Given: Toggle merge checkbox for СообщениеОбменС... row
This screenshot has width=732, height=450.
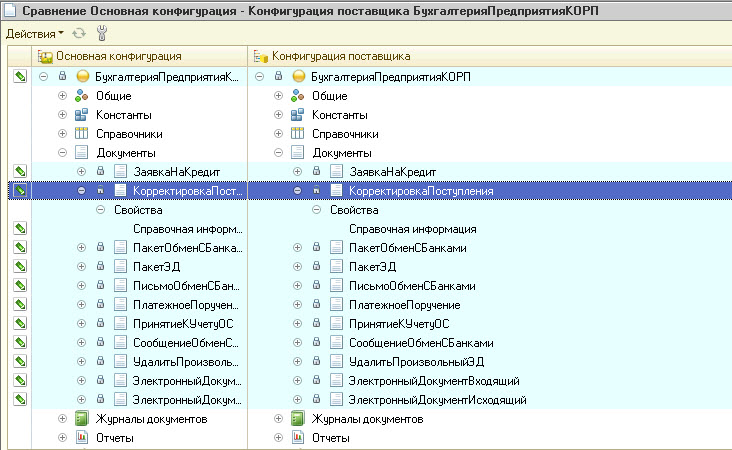Looking at the screenshot, I should point(20,343).
